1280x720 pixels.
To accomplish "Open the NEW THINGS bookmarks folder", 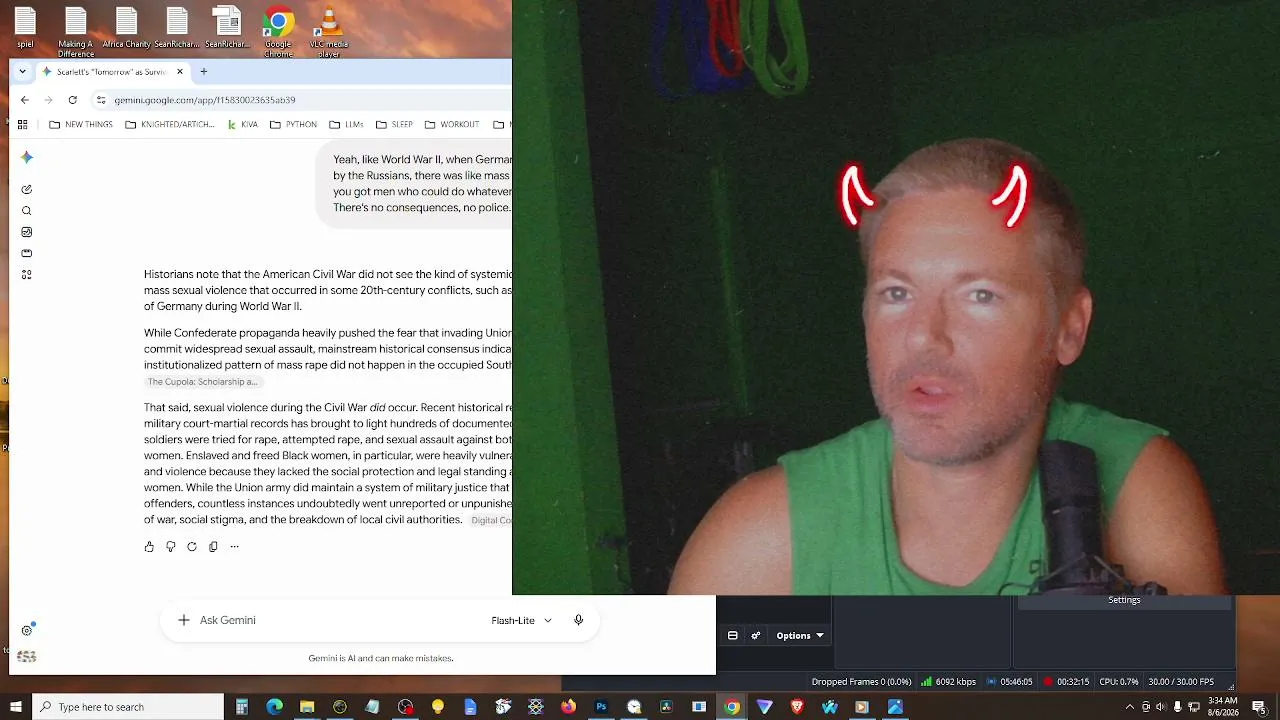I will click(81, 125).
